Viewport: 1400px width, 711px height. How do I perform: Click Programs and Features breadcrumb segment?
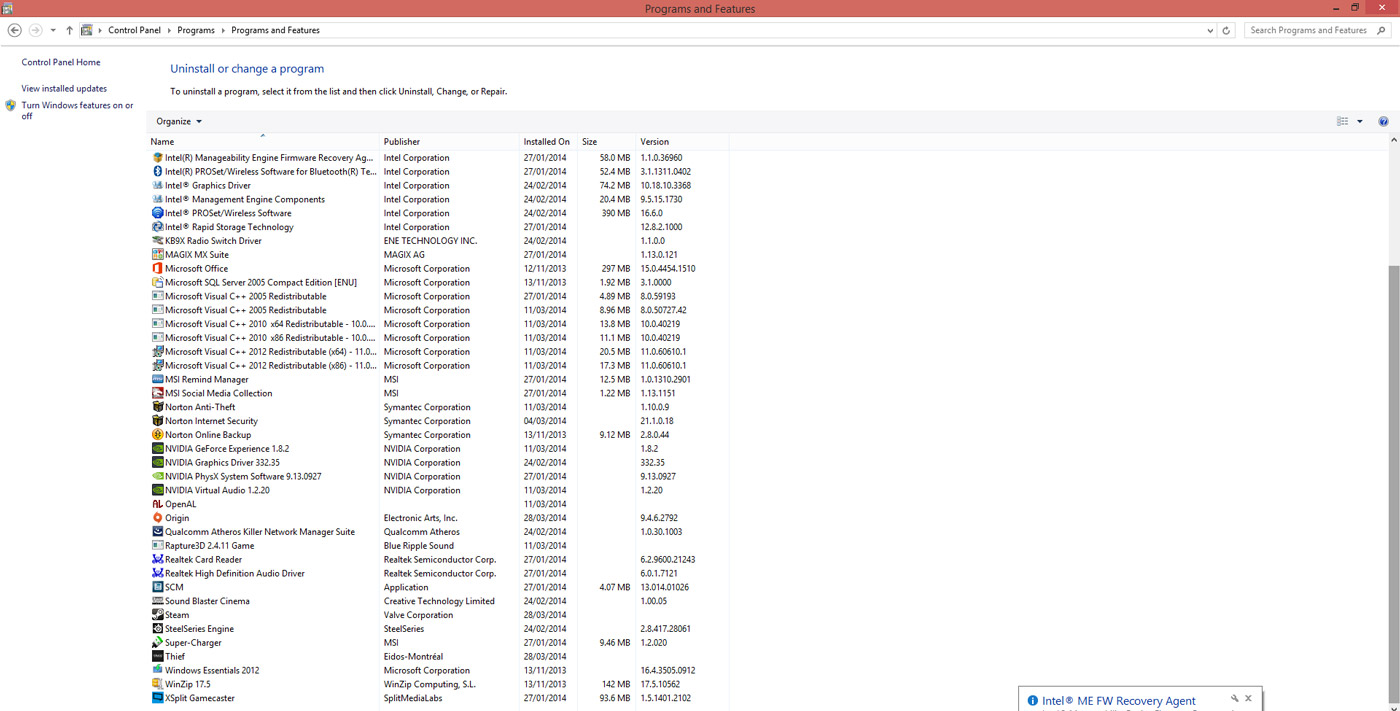(275, 30)
